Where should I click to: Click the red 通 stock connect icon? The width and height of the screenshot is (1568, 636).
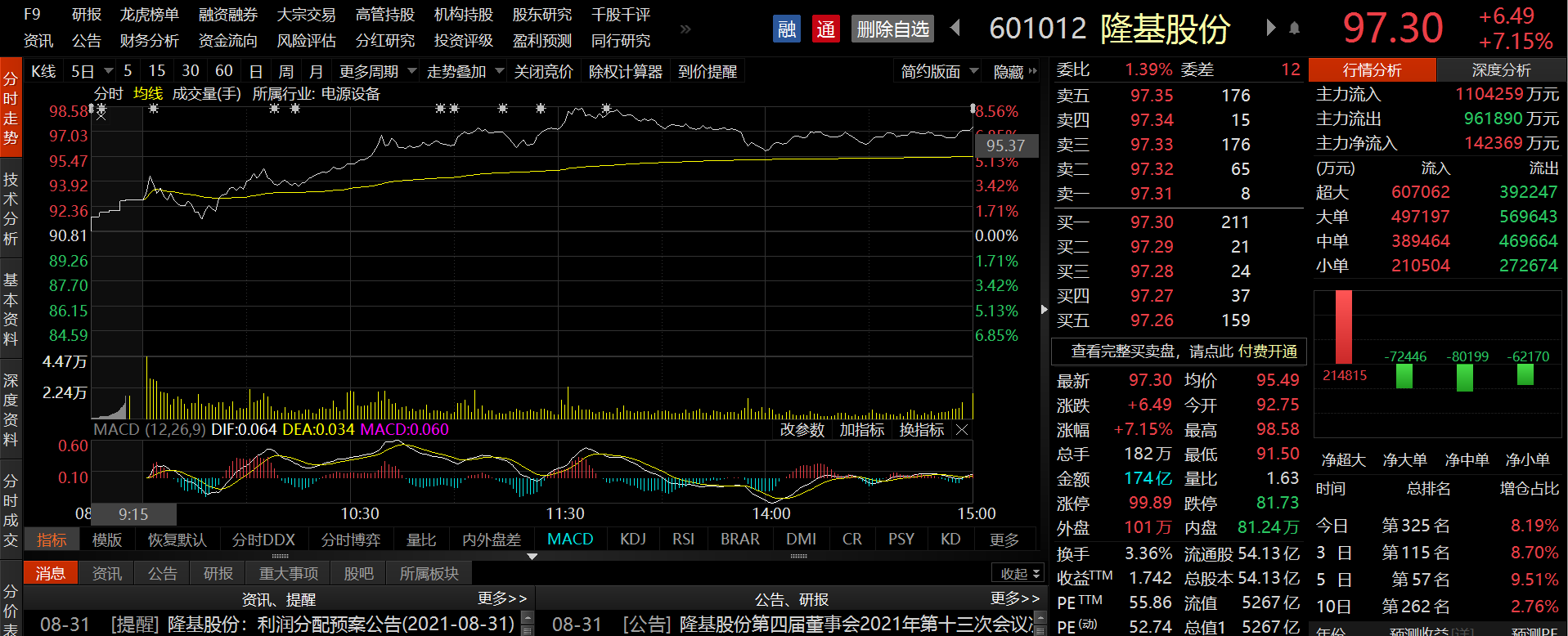click(826, 29)
